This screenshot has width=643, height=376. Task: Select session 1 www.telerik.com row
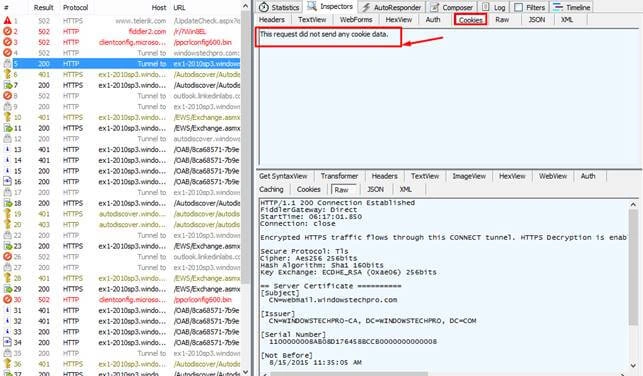(x=121, y=21)
